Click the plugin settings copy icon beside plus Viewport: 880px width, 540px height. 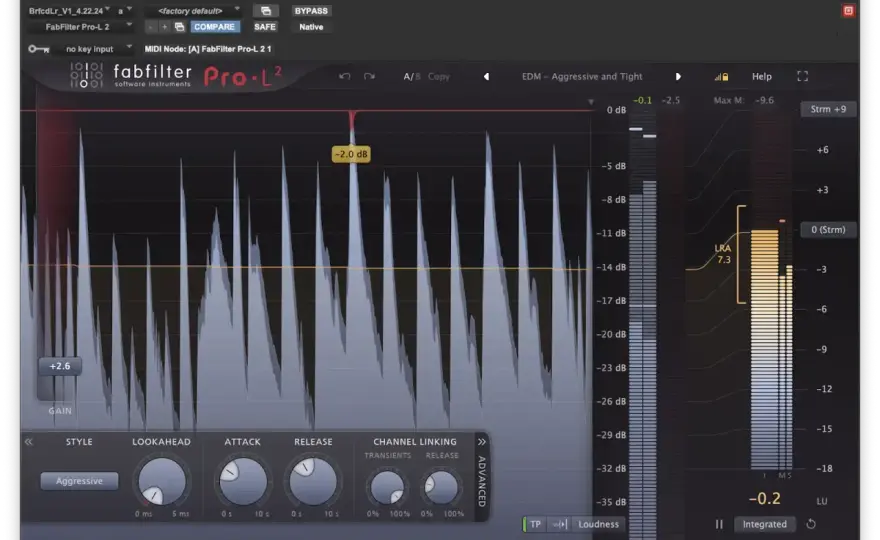point(179,27)
